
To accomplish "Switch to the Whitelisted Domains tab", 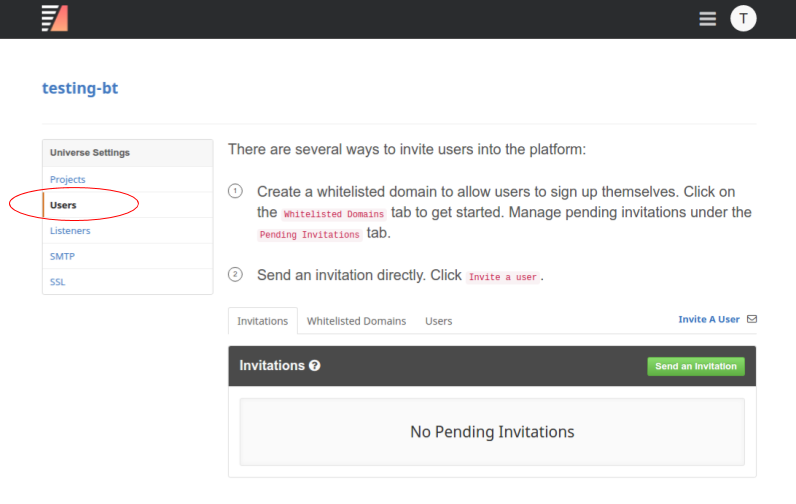I will tap(356, 321).
